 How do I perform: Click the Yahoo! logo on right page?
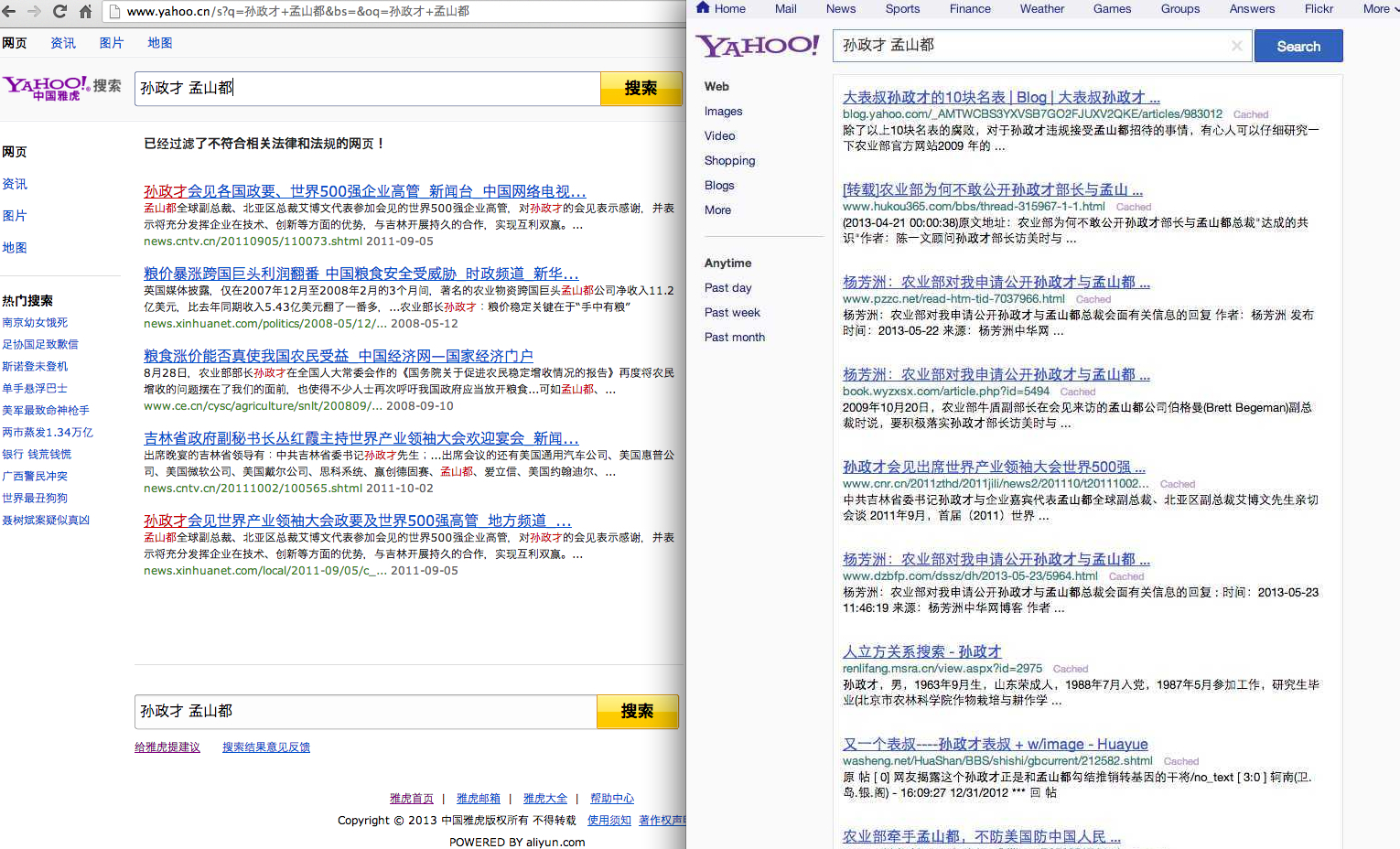point(758,45)
